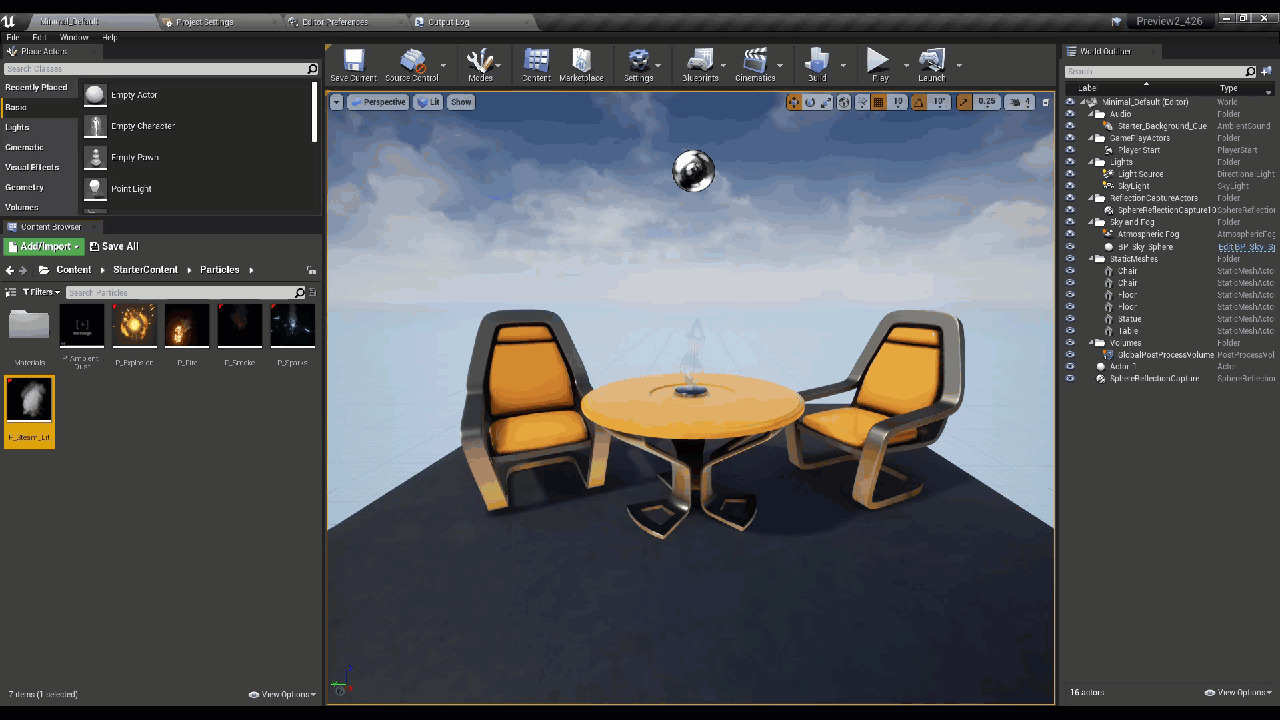Open the Filters dropdown in Content Browser
This screenshot has height=720, width=1280.
point(41,292)
